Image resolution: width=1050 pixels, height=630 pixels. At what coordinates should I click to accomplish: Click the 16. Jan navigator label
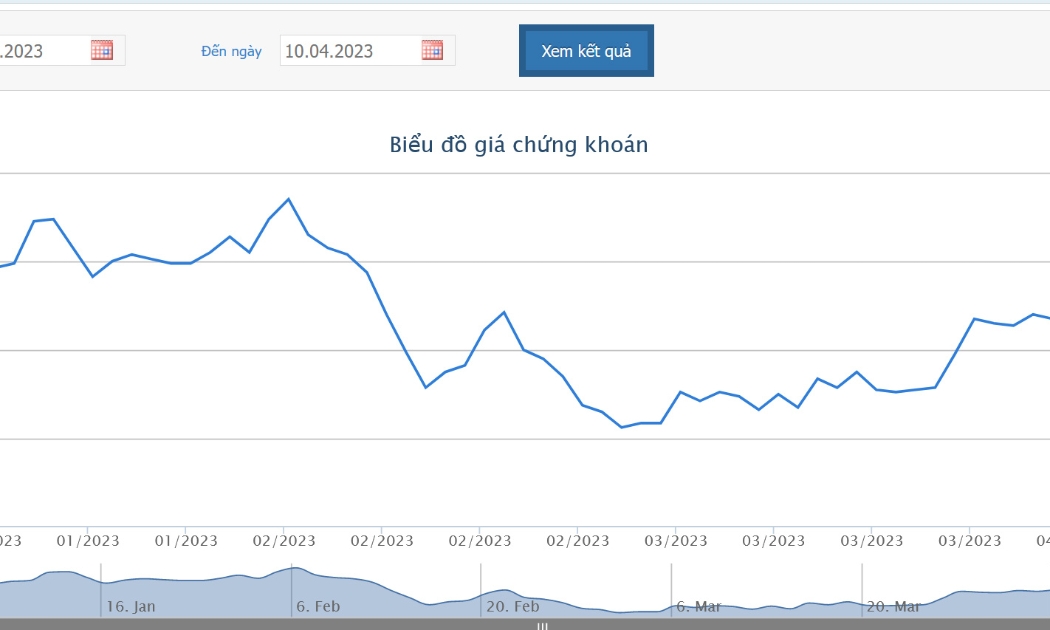click(x=131, y=607)
